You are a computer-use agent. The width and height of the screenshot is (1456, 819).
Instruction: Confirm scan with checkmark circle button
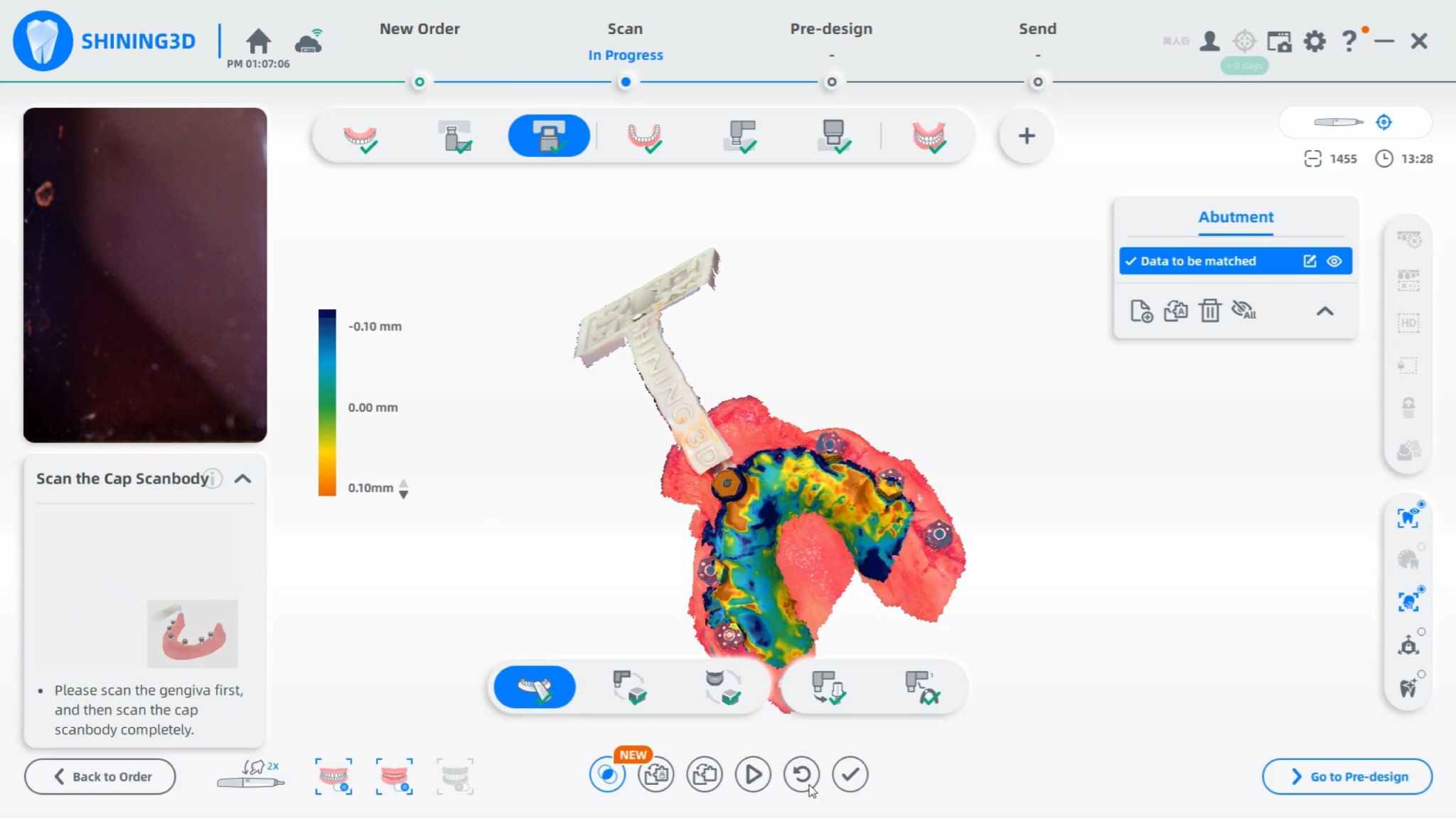click(850, 774)
